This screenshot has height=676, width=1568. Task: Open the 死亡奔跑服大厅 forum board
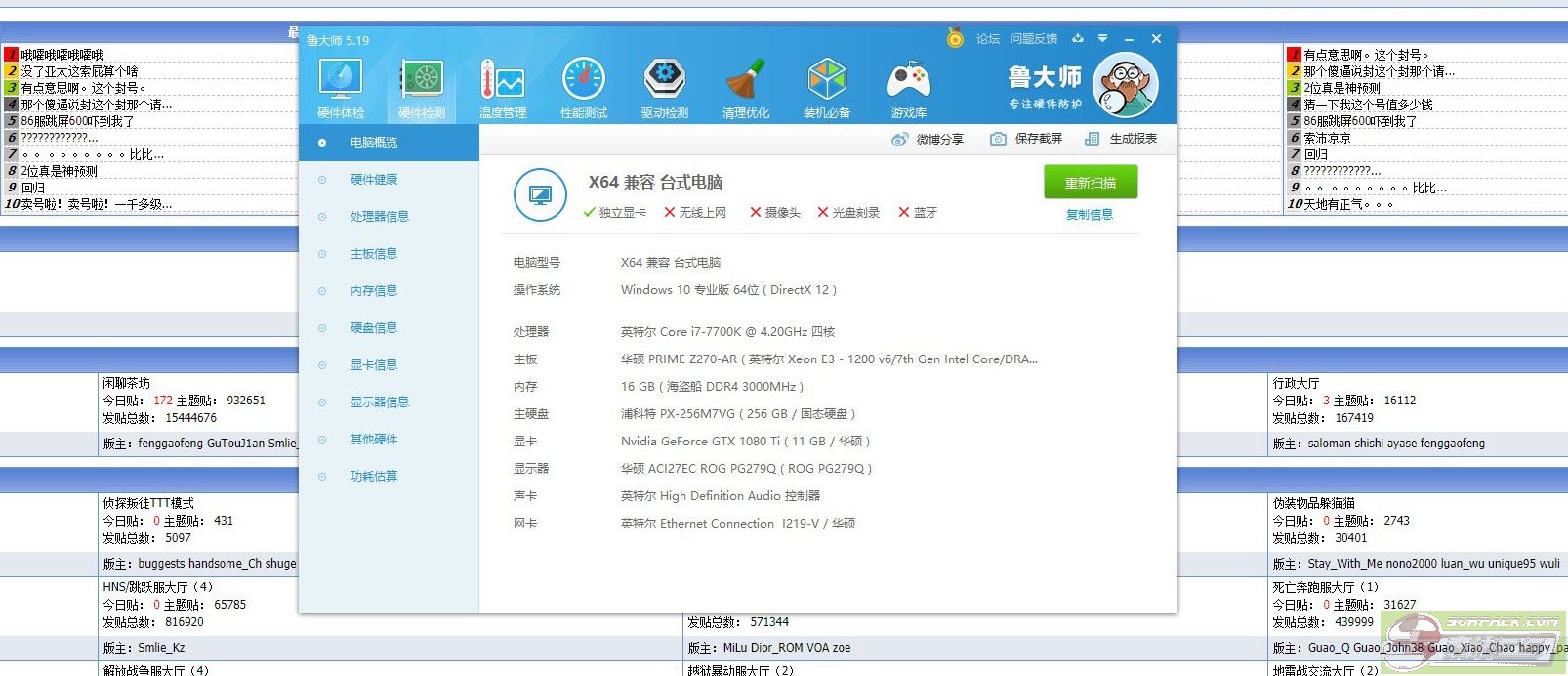click(1325, 587)
